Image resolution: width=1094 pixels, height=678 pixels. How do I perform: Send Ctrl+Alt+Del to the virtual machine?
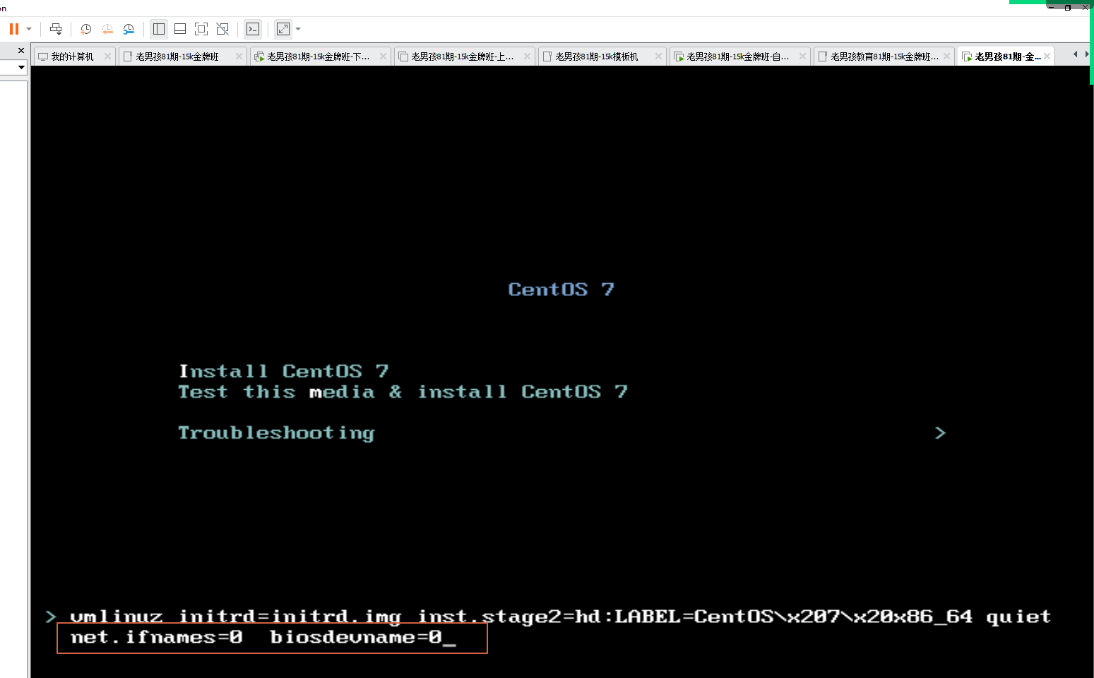point(56,29)
